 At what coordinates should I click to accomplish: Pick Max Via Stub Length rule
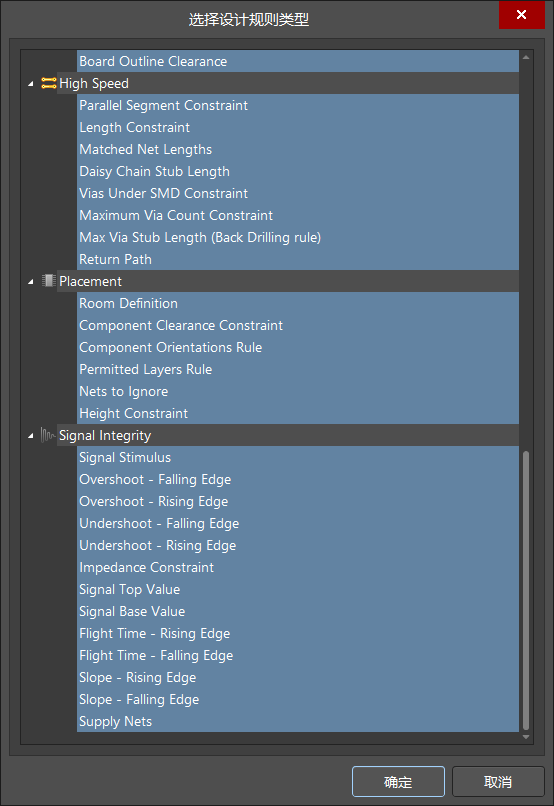tap(298, 237)
